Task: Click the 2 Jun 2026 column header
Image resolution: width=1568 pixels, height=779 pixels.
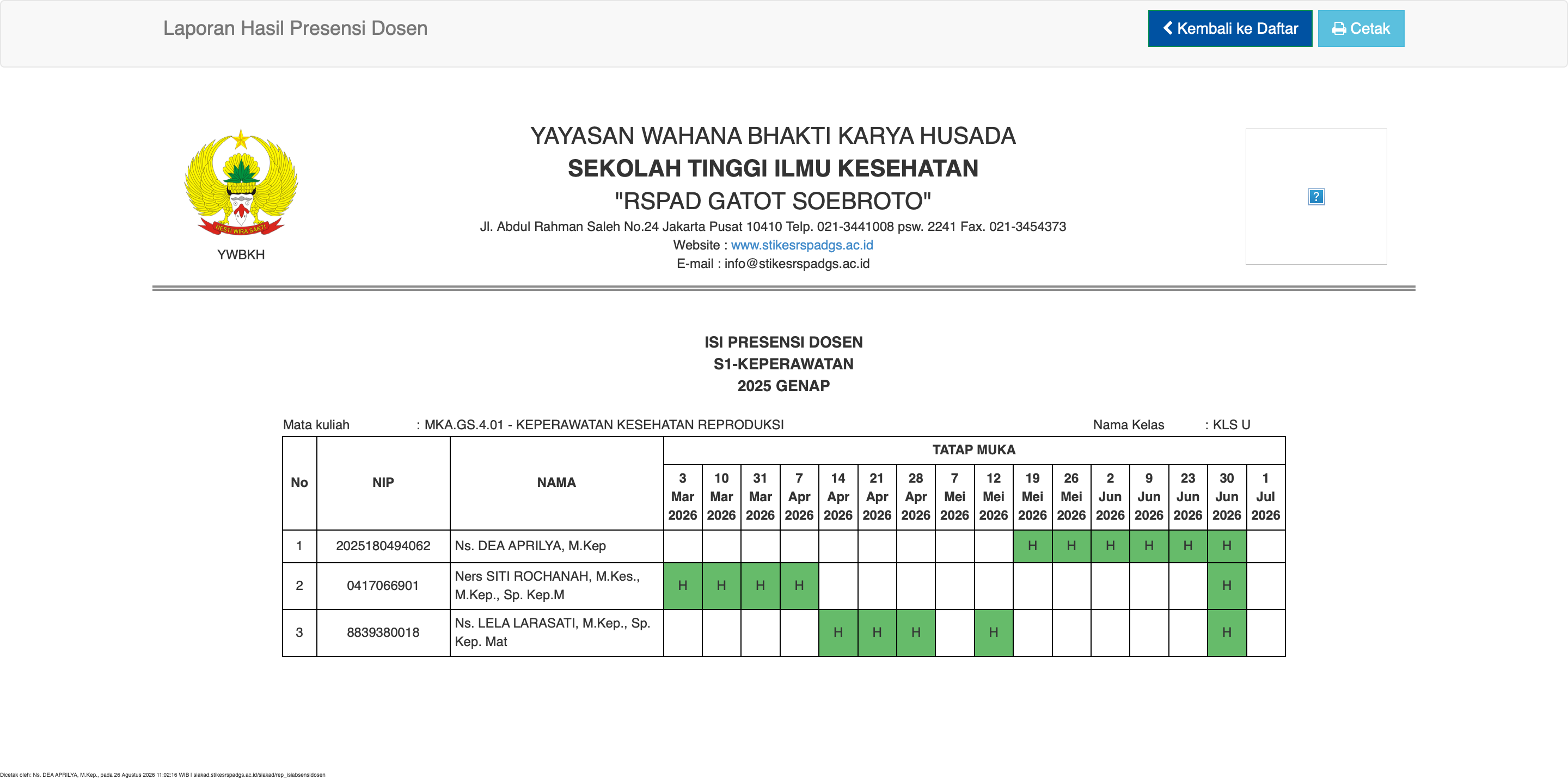Action: (1110, 497)
